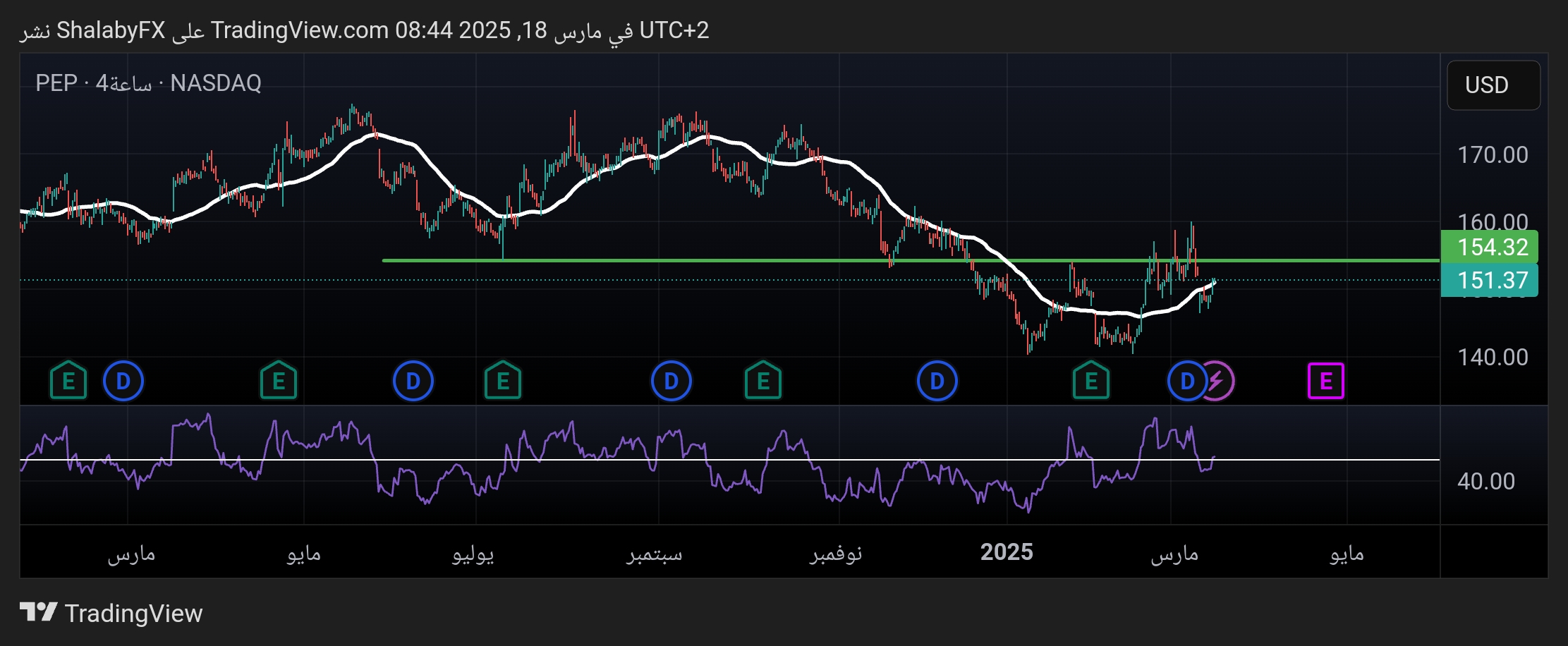
Task: Click the rightmost مايو time axis label
Action: (x=1347, y=554)
